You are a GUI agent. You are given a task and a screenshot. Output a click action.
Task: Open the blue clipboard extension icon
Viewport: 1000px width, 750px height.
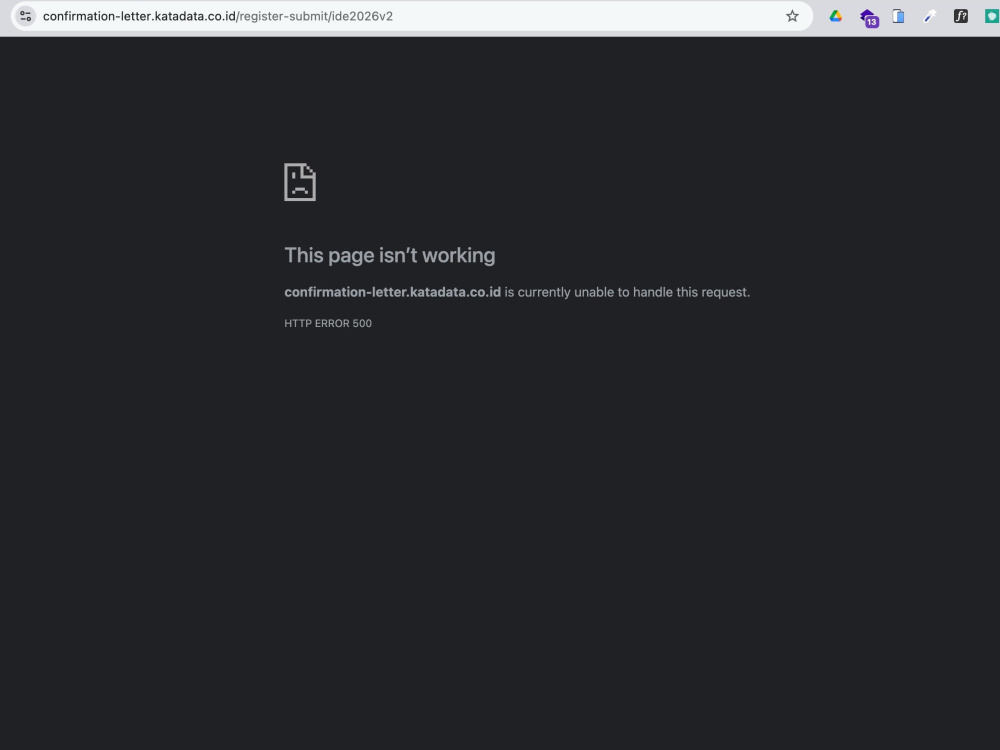[x=898, y=16]
